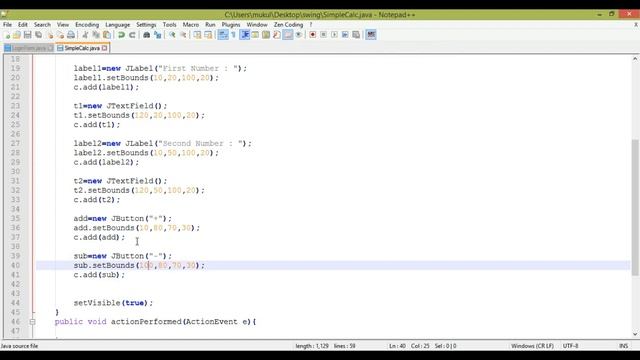This screenshot has height=360, width=640.
Task: Toggle the Indent Guide toolbar button
Action: (x=244, y=35)
